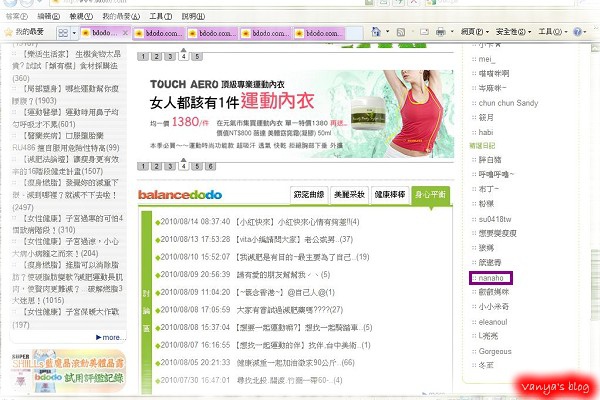The image size is (600, 400).
Task: Open article 【女性健康】子宮保暖大作戰 (197)
Action: coord(65,318)
